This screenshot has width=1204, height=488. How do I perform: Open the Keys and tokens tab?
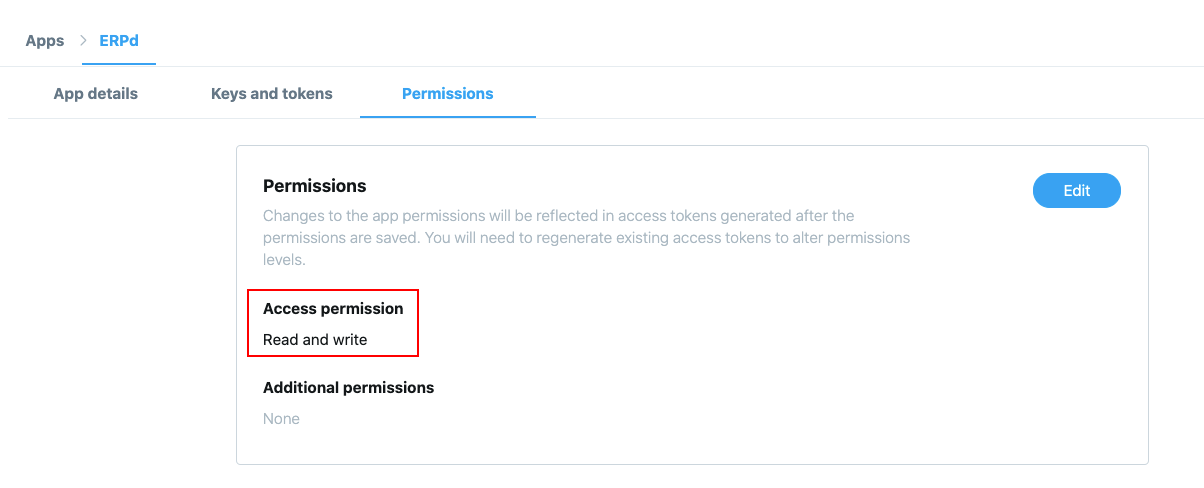[x=271, y=93]
